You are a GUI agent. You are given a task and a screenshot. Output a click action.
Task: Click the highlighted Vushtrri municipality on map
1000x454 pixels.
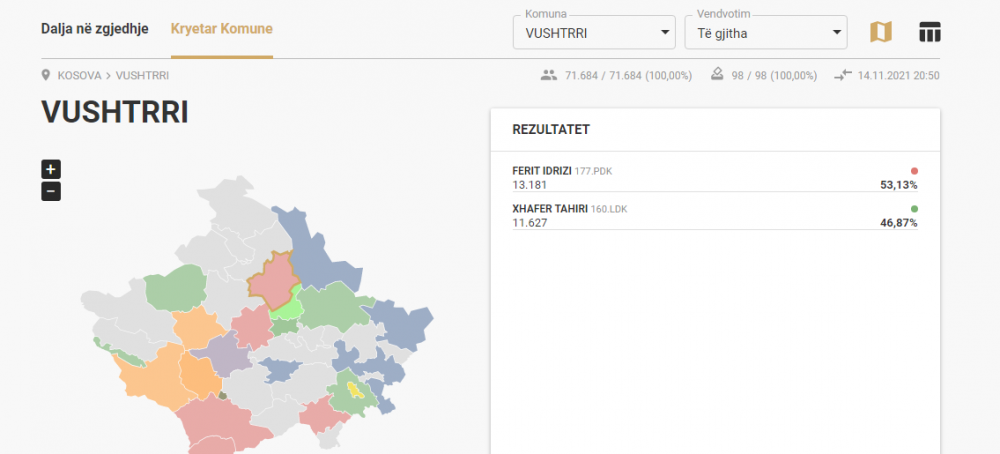(x=272, y=281)
